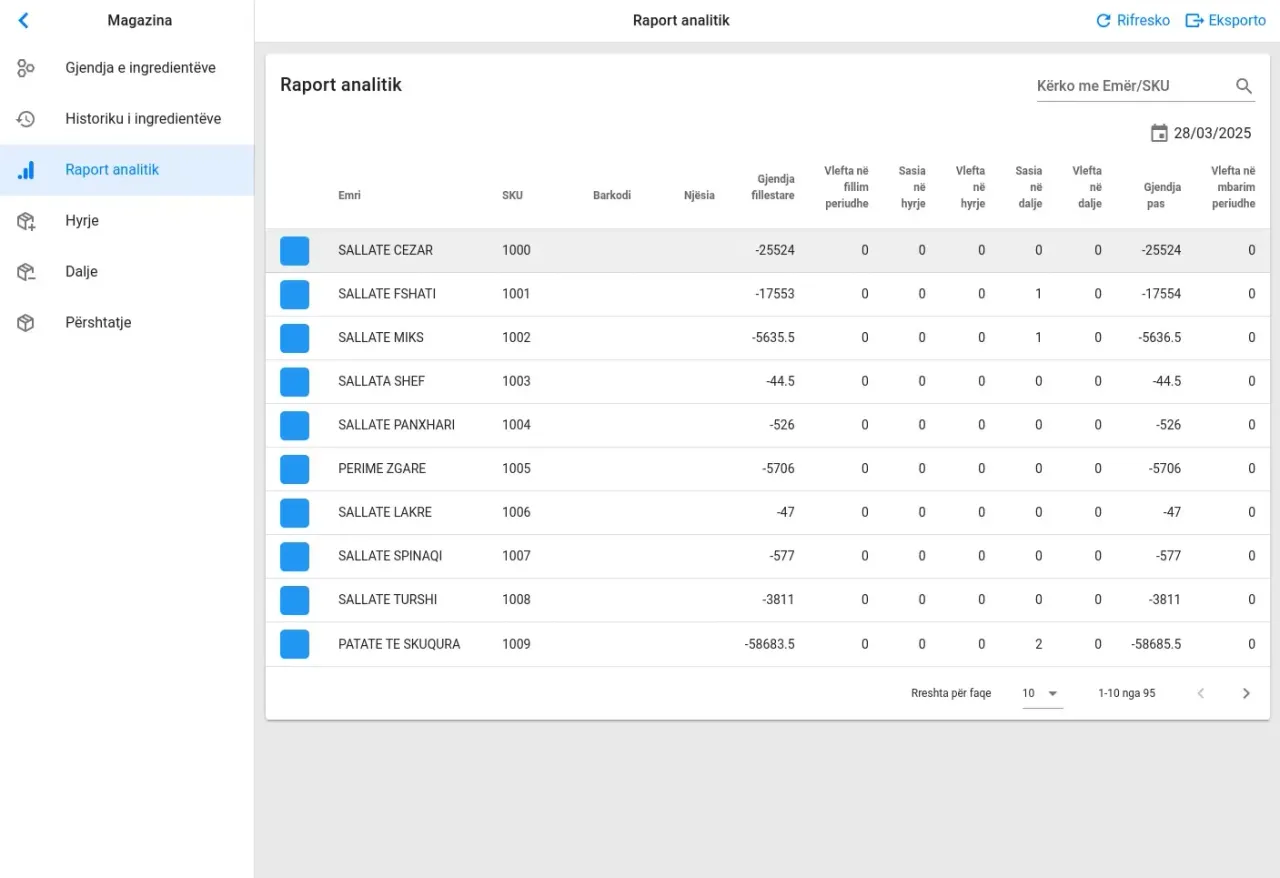This screenshot has height=878, width=1280.
Task: Click the Historiku i ingredientëve clock icon
Action: point(26,119)
